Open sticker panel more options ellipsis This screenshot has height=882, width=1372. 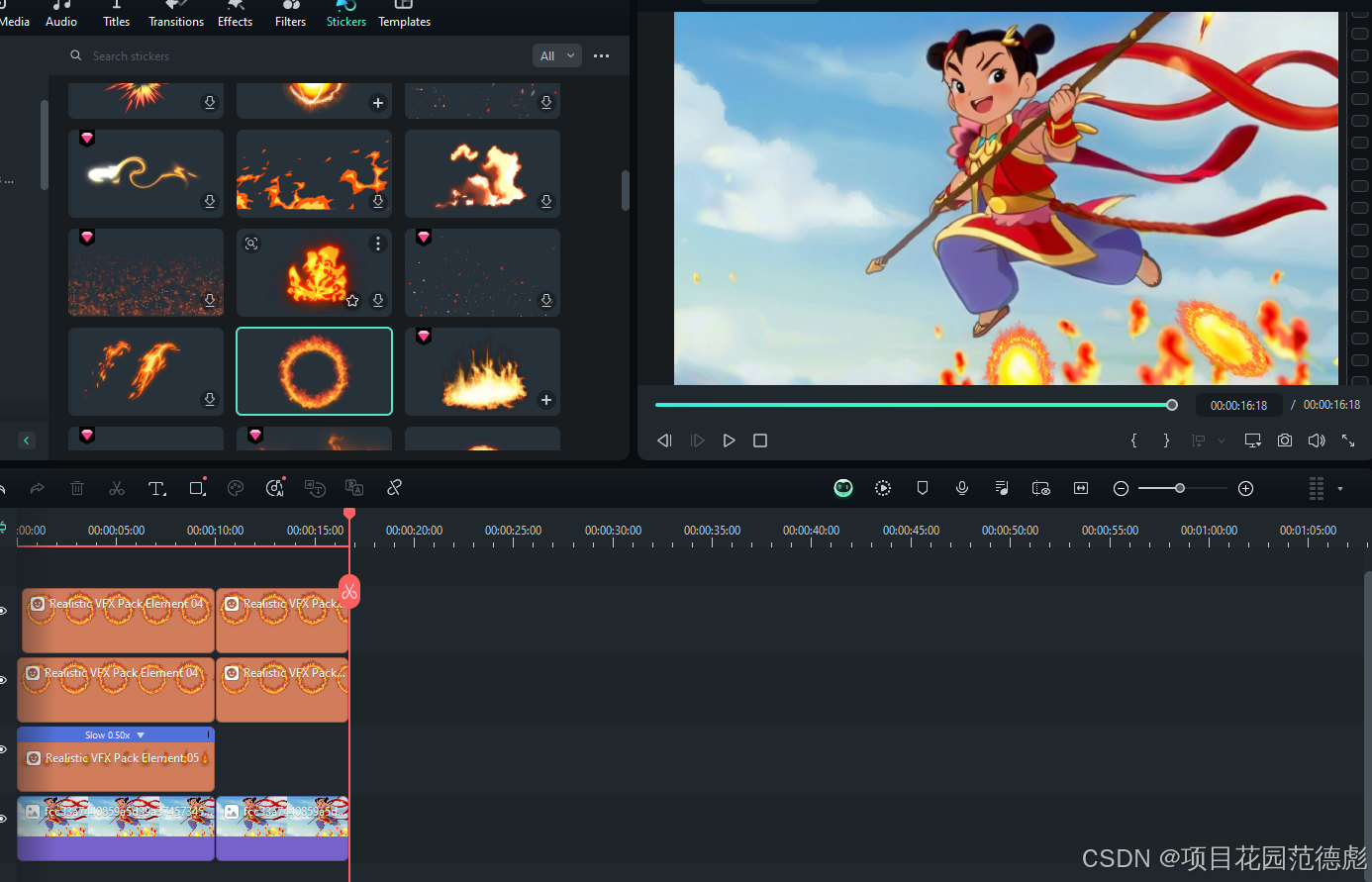[x=601, y=56]
